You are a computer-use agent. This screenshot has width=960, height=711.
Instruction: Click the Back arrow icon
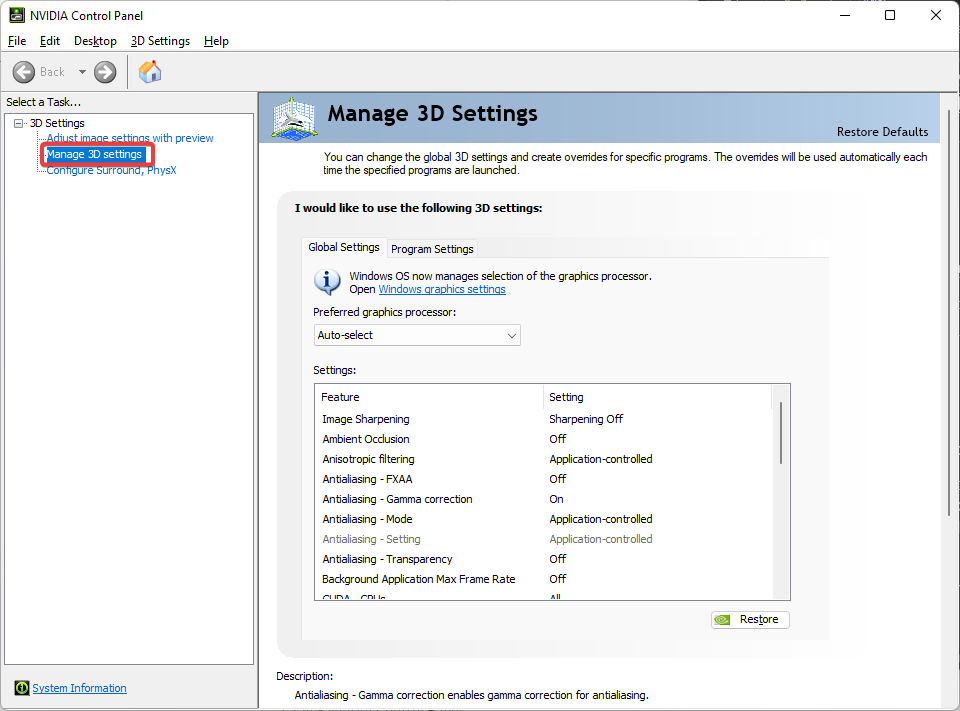pyautogui.click(x=24, y=72)
